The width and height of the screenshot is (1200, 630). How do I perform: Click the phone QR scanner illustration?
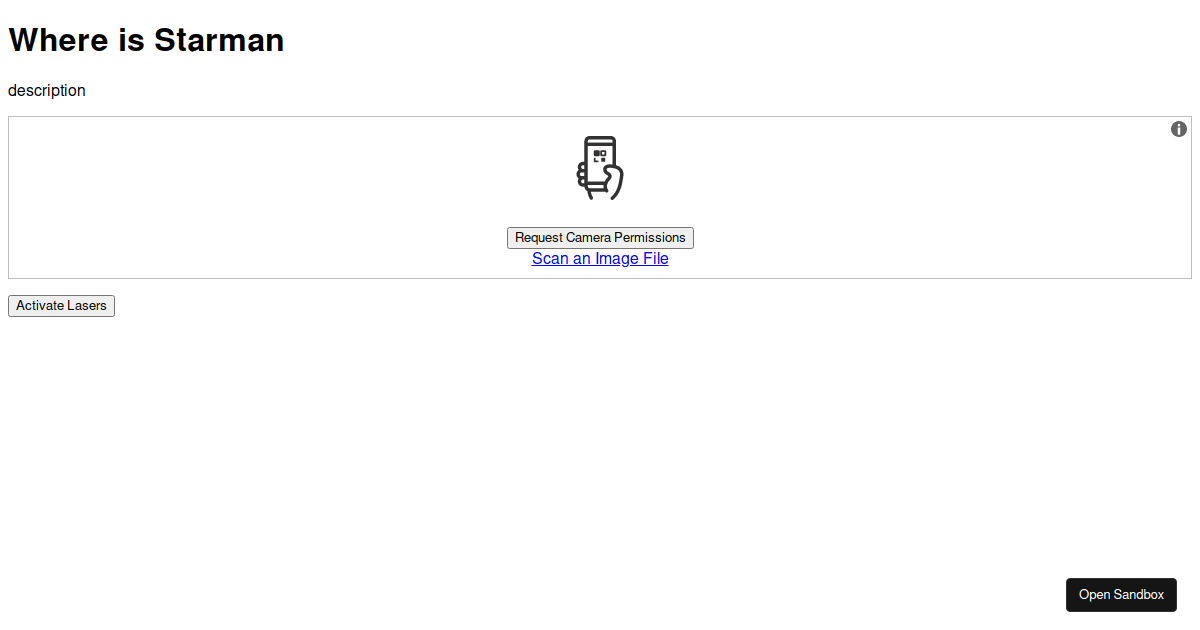tap(600, 168)
